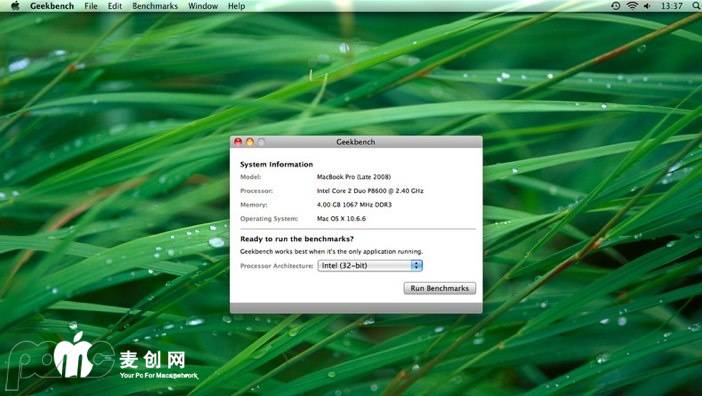Click 'Geekbench works best' hint text
Image resolution: width=702 pixels, height=396 pixels.
coord(331,251)
